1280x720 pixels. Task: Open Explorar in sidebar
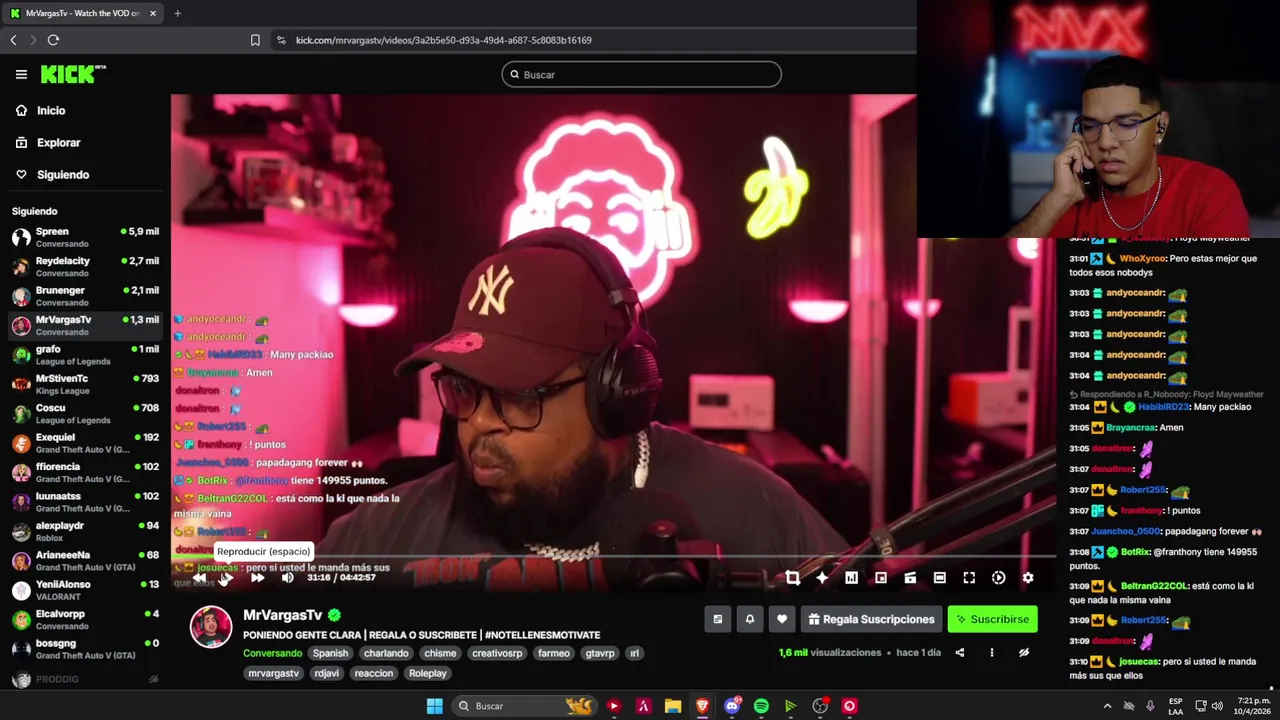pos(48,143)
